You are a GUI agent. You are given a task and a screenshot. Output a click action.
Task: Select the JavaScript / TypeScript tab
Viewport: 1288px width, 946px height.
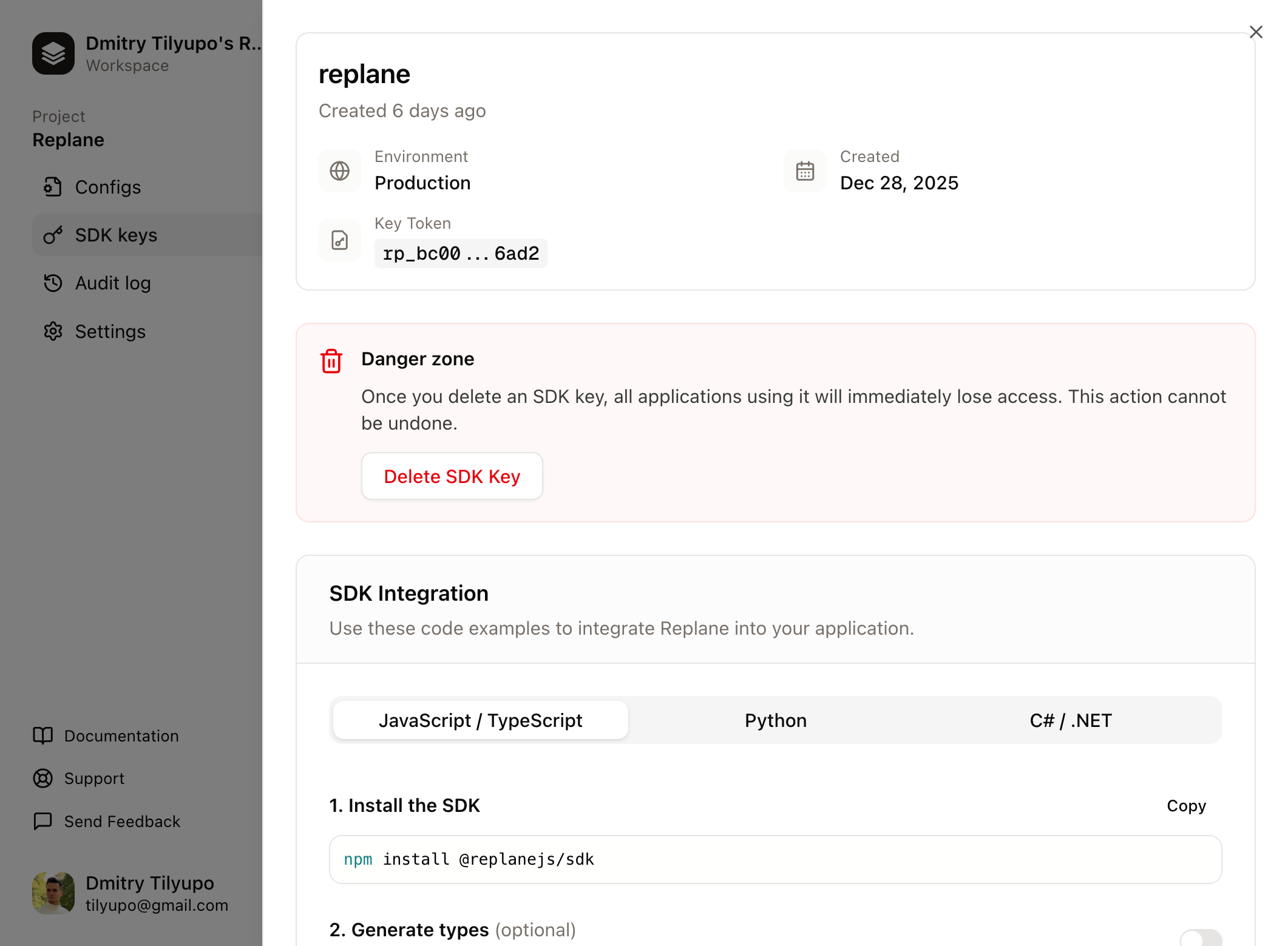(x=480, y=720)
